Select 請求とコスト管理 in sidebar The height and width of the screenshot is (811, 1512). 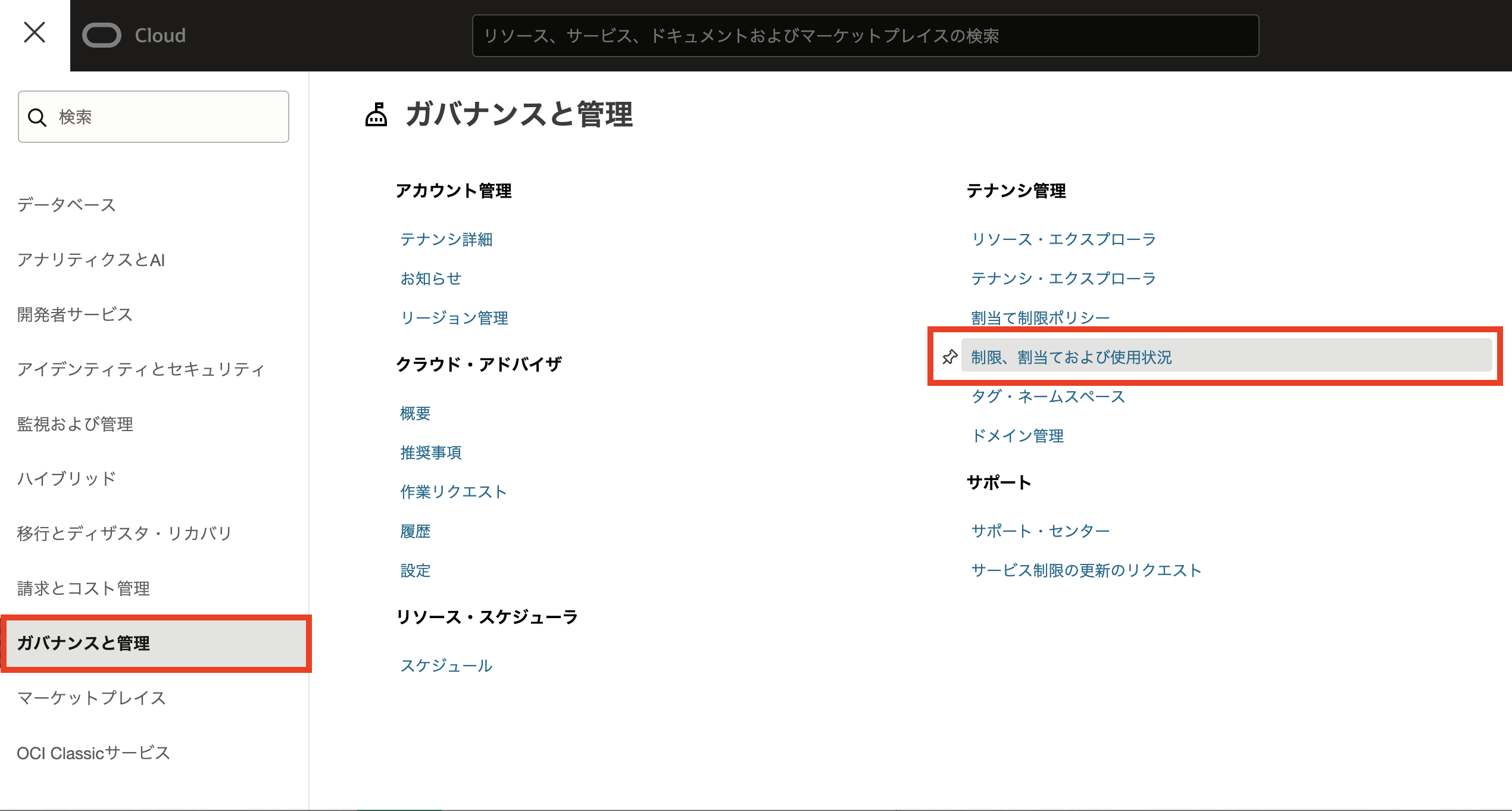[83, 588]
